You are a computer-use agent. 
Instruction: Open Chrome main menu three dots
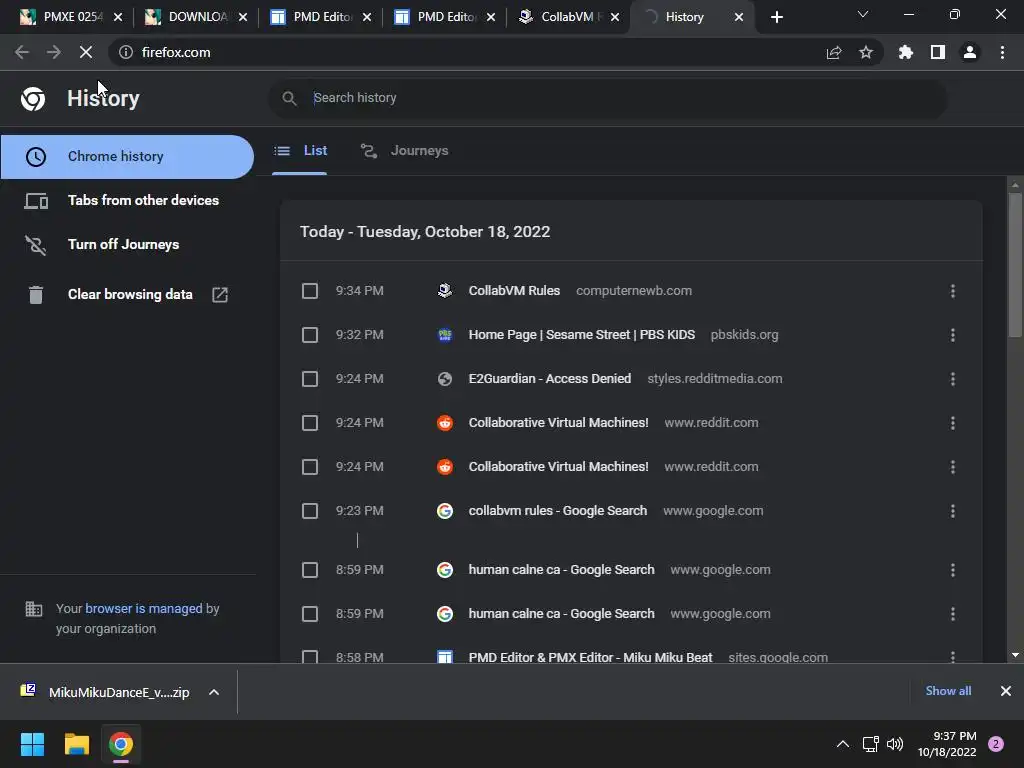click(x=1002, y=52)
